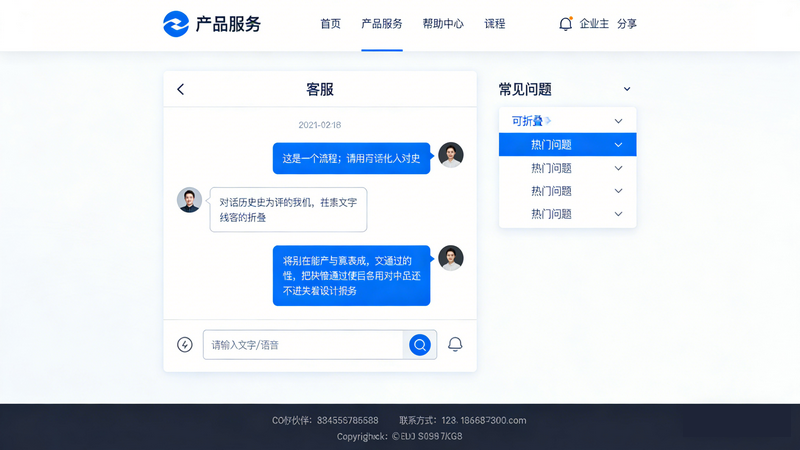Click the footer 联系方式 email address
The width and height of the screenshot is (800, 450).
pyautogui.click(x=483, y=420)
